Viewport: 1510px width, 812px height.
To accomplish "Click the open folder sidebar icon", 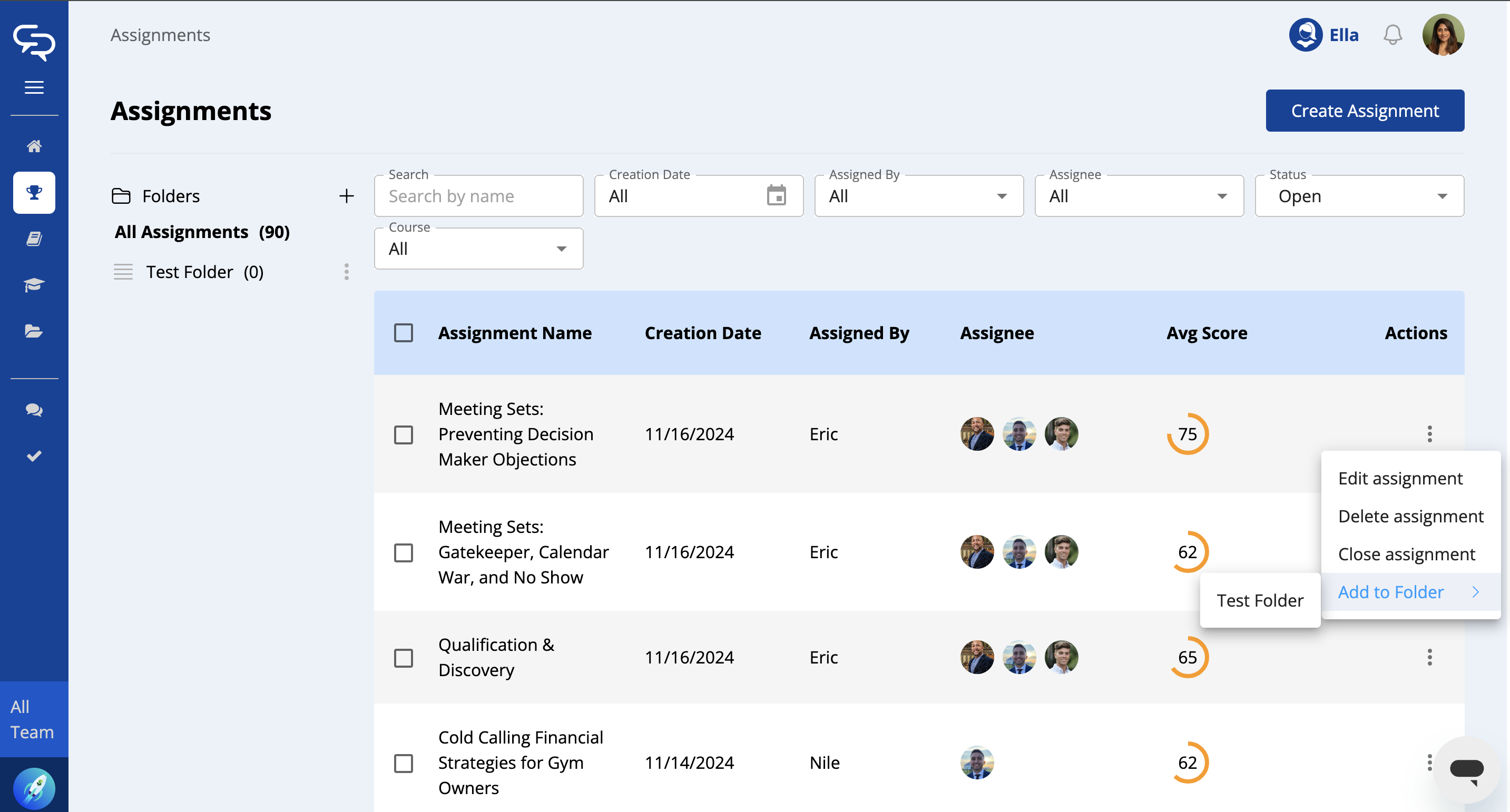I will 34,331.
